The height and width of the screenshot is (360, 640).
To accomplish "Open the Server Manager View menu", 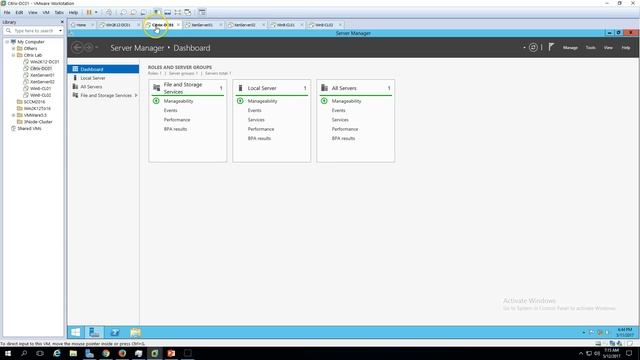I will pyautogui.click(x=608, y=48).
